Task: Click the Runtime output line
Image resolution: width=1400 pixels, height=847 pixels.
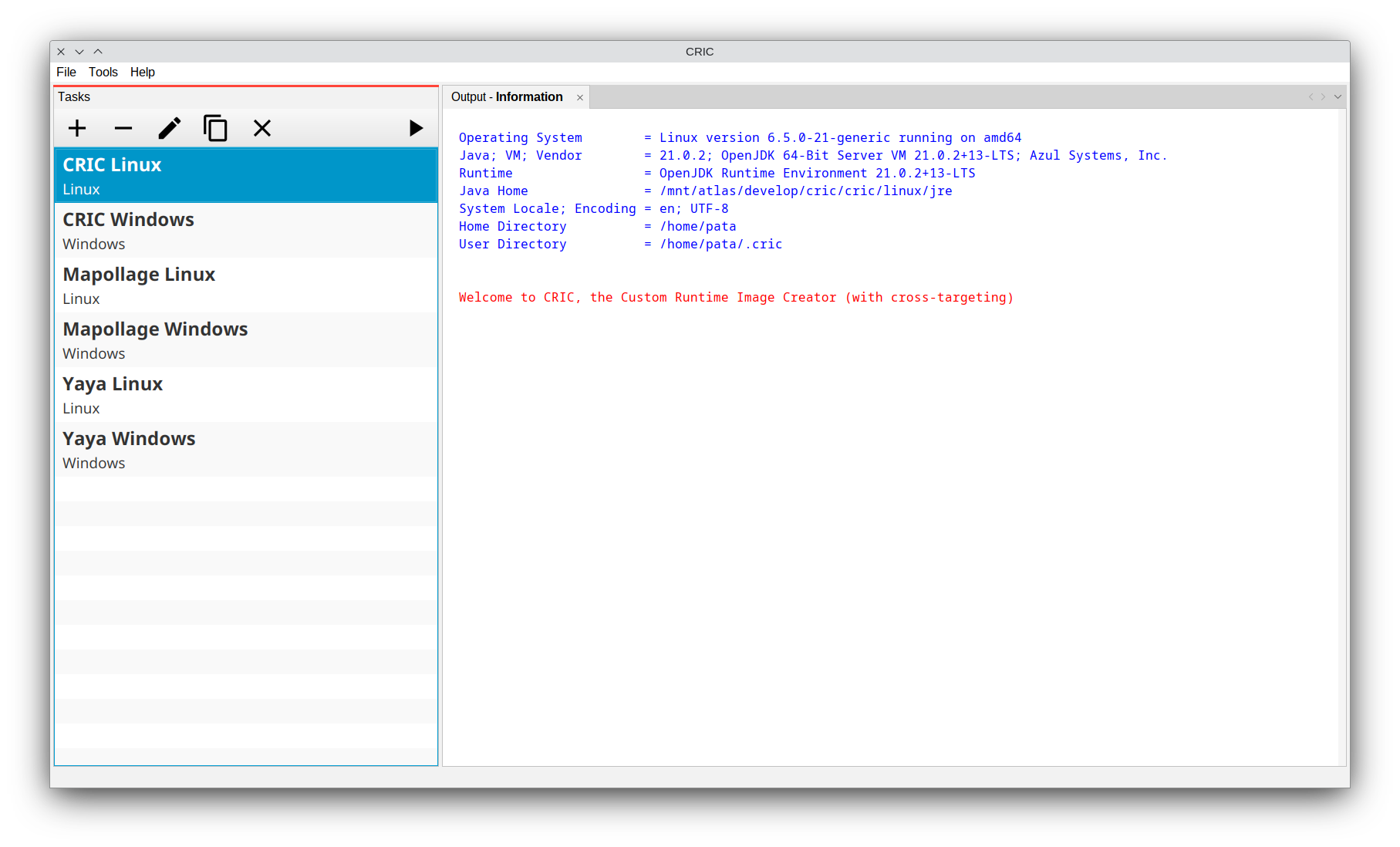Action: [x=717, y=174]
